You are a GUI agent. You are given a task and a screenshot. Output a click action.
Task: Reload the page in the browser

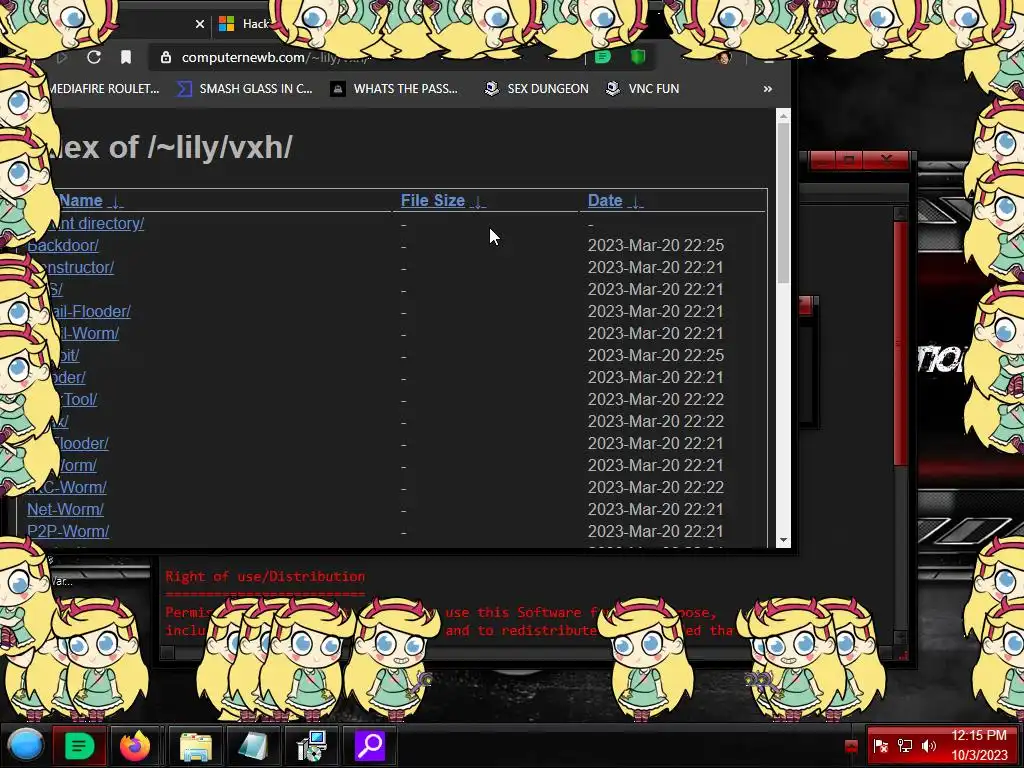tap(94, 57)
